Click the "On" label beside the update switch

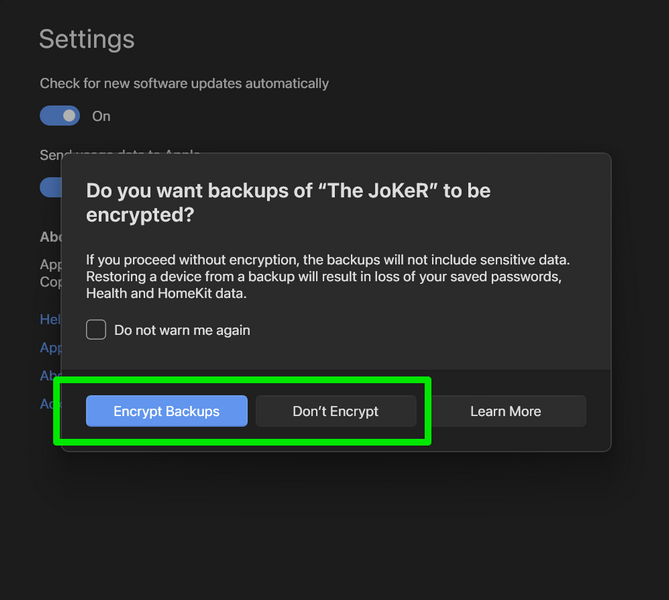pyautogui.click(x=101, y=116)
